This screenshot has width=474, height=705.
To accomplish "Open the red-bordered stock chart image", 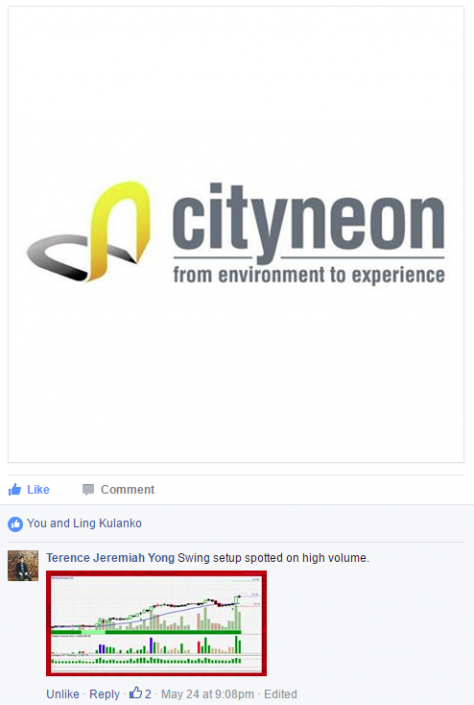I will (x=156, y=623).
